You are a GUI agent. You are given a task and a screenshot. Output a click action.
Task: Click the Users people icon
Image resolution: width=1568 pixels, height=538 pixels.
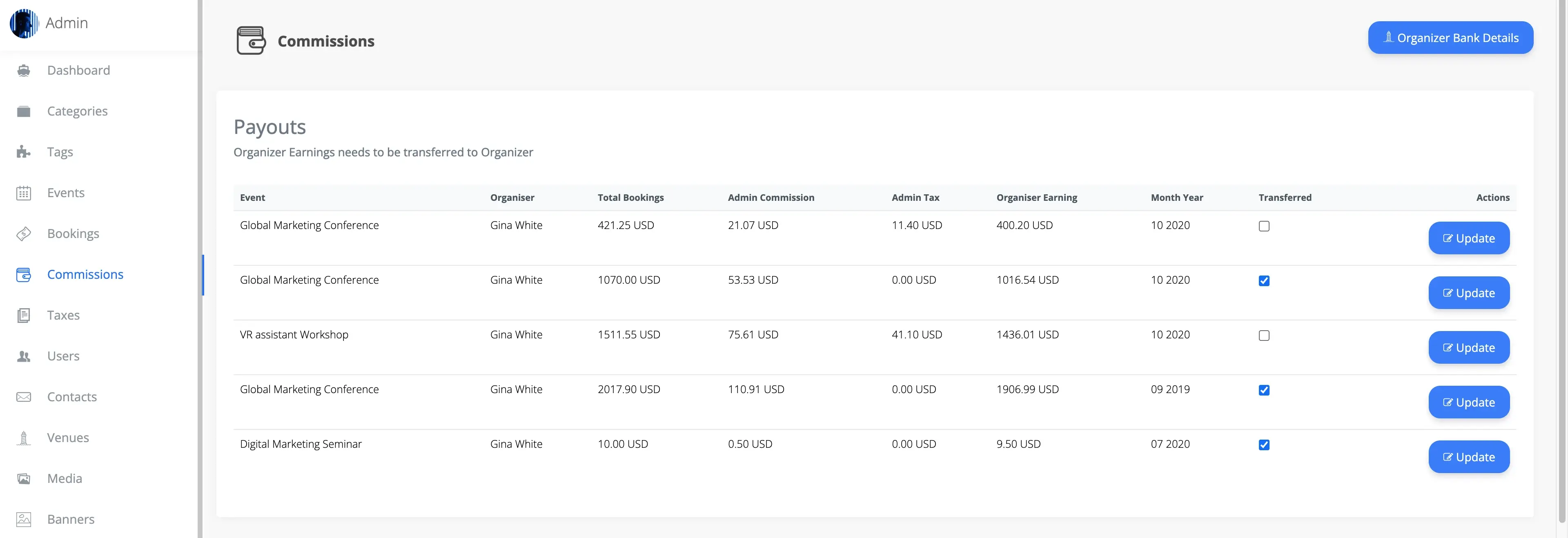point(24,356)
